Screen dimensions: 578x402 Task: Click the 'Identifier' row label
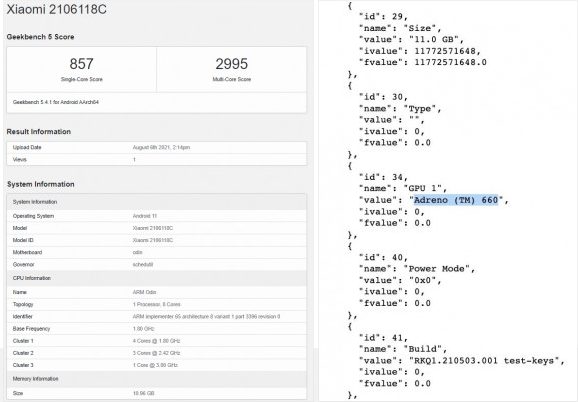point(22,317)
